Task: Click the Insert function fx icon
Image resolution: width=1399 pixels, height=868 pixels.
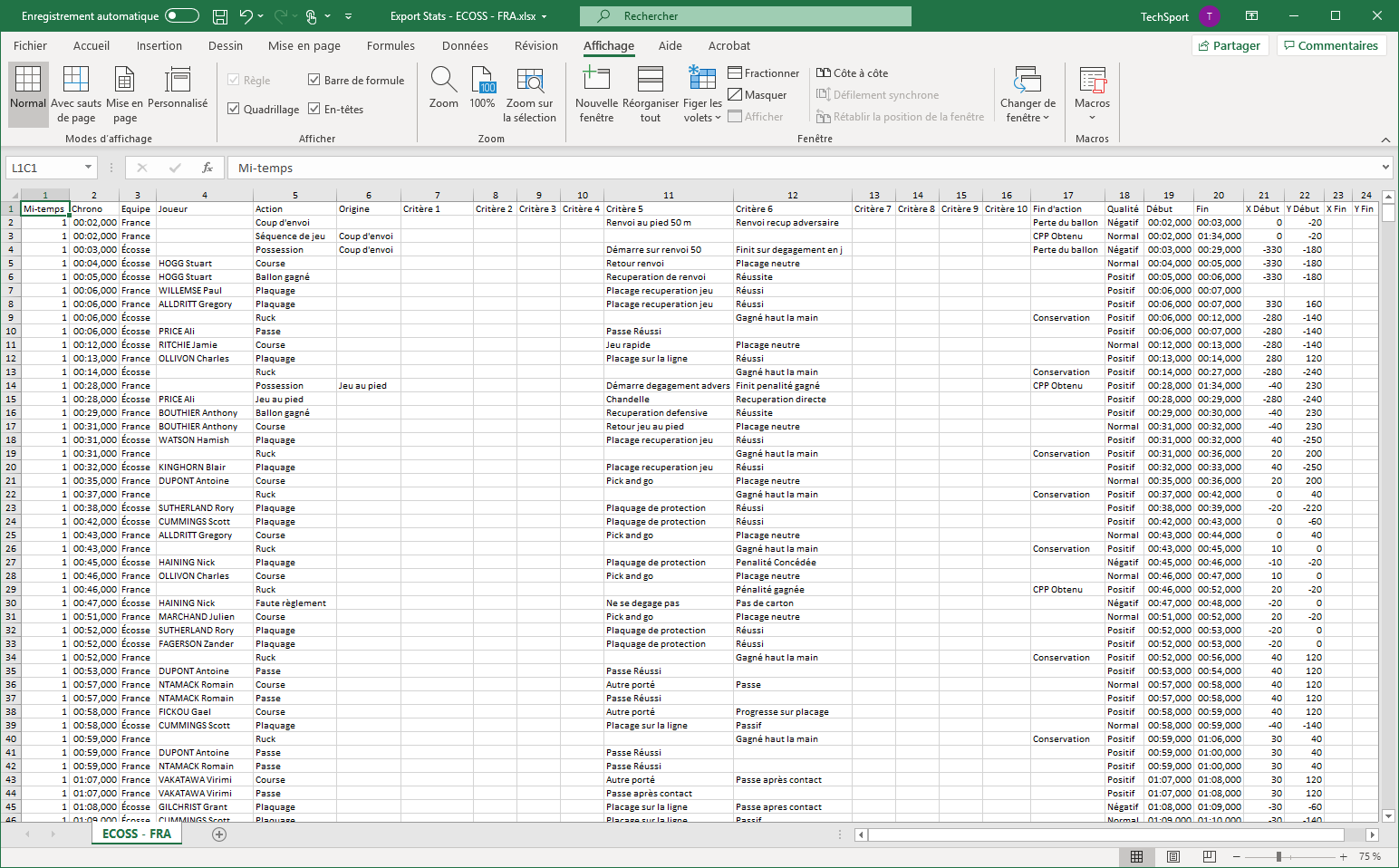Action: [x=207, y=168]
